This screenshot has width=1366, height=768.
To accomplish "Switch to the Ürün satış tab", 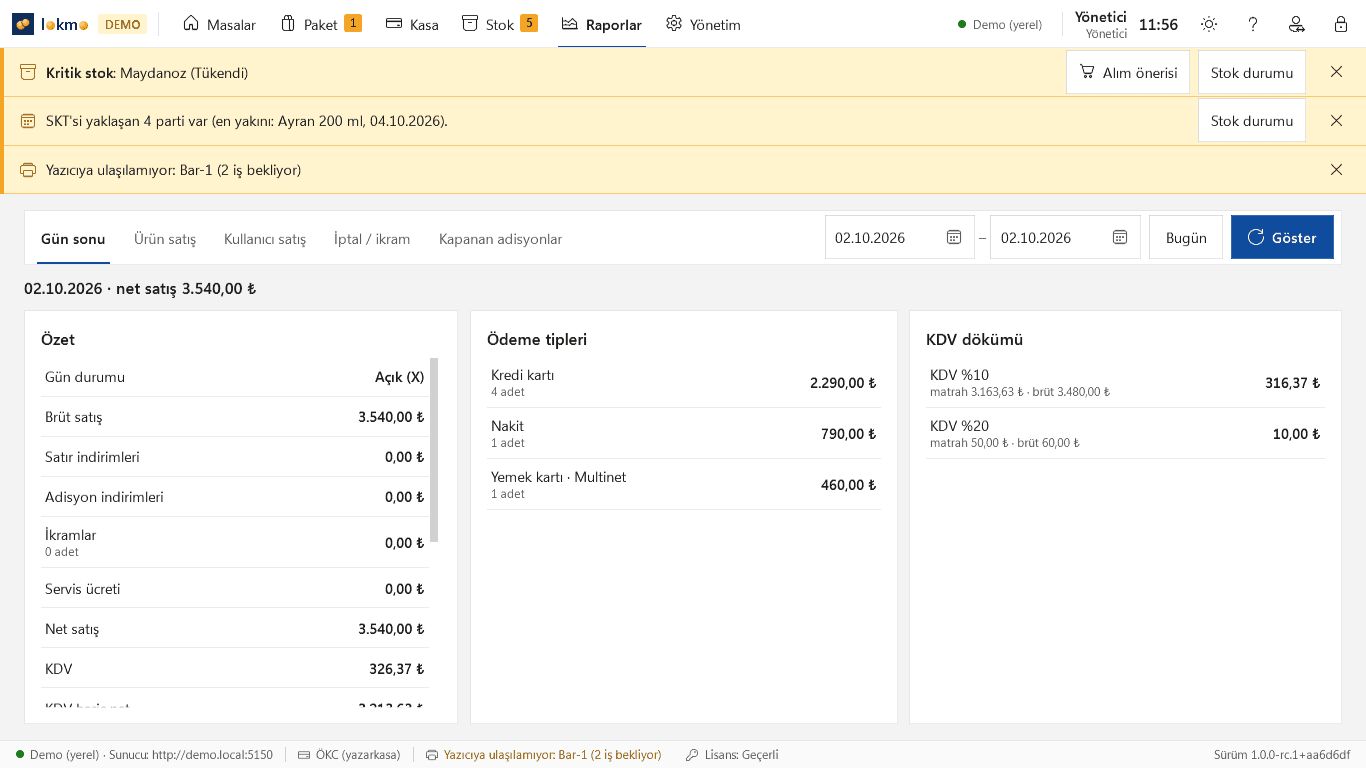I will tap(165, 239).
